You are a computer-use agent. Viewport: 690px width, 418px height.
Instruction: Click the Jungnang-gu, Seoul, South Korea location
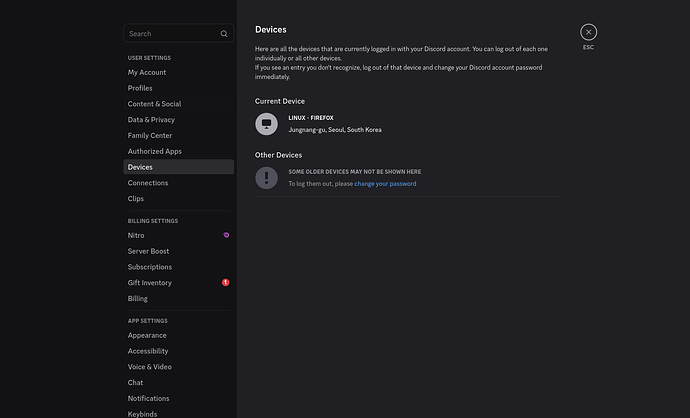click(335, 130)
